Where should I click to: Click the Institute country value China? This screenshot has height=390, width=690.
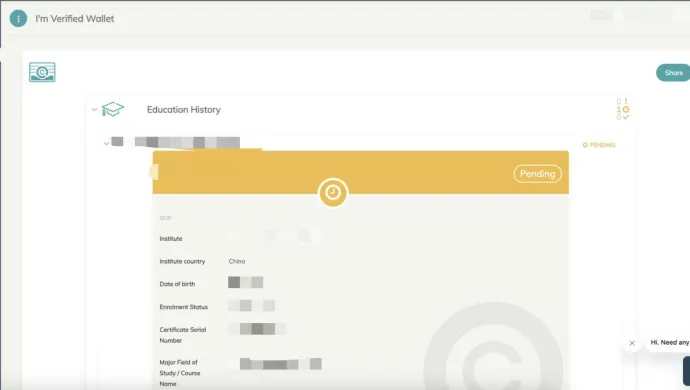point(237,261)
